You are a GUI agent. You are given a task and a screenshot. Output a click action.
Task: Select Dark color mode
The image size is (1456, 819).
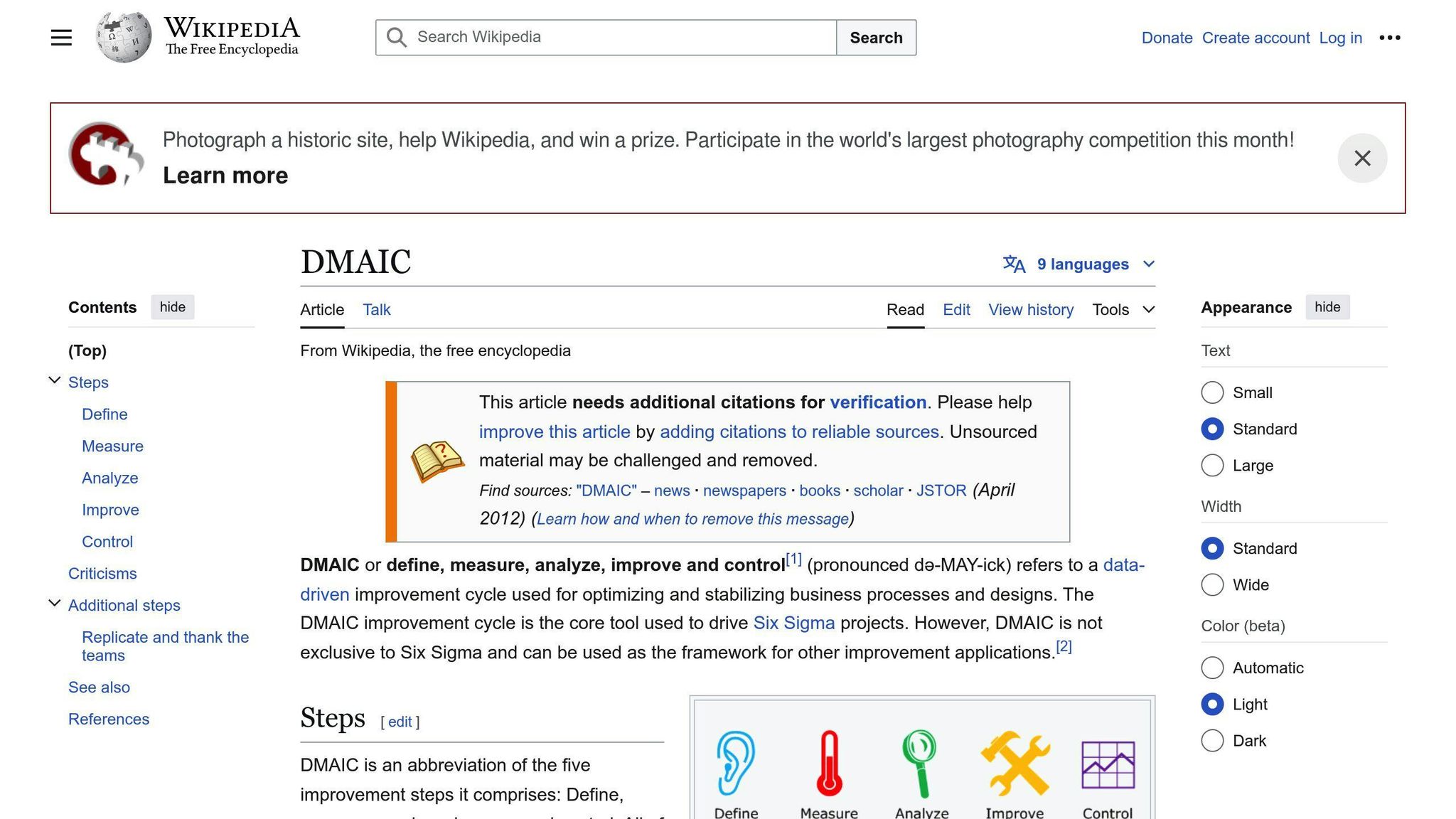tap(1212, 741)
